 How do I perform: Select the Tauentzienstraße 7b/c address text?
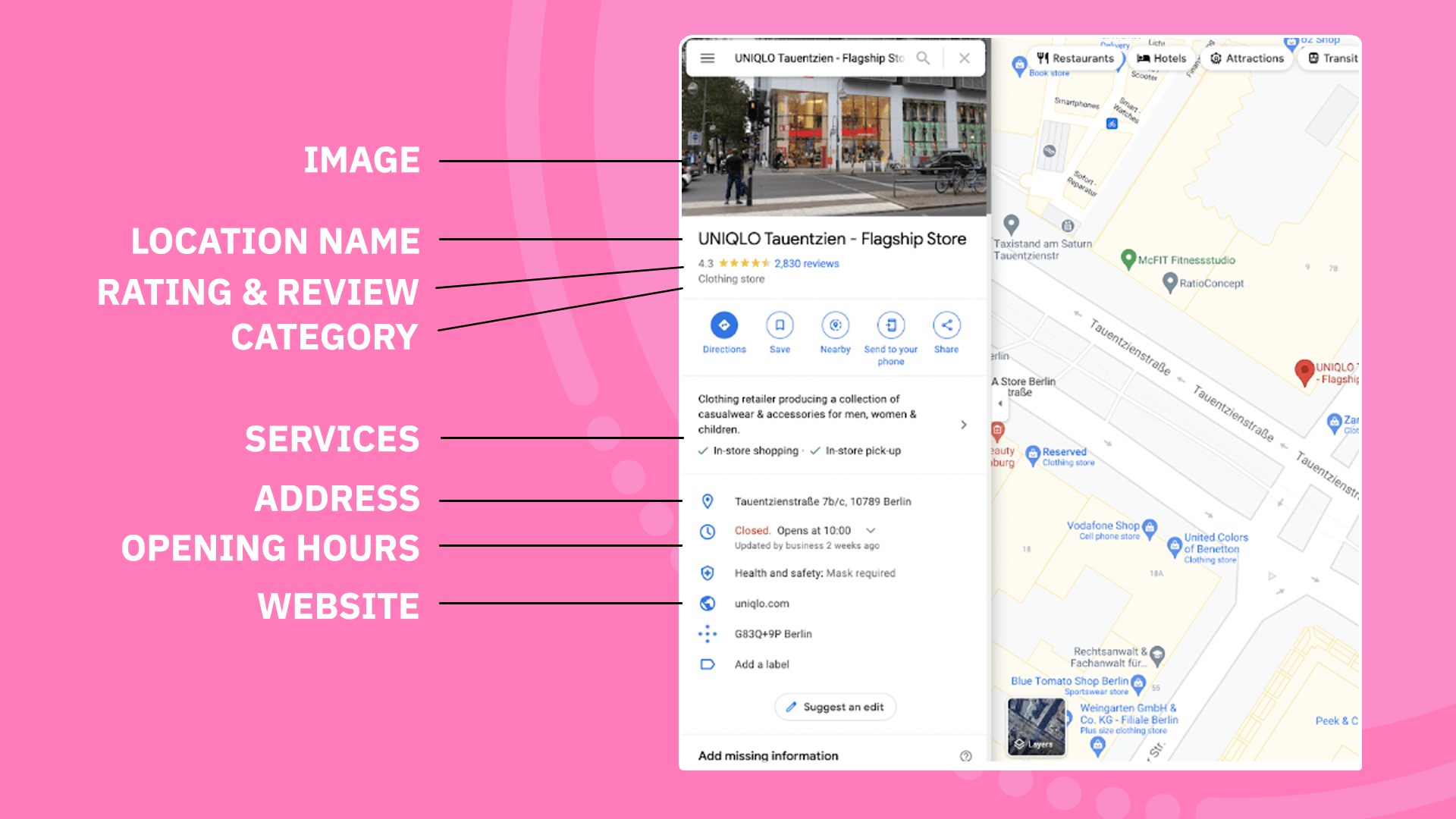(x=823, y=502)
